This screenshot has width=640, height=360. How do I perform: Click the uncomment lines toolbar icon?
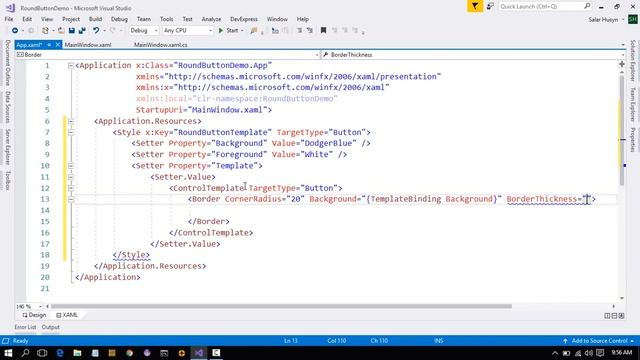310,31
